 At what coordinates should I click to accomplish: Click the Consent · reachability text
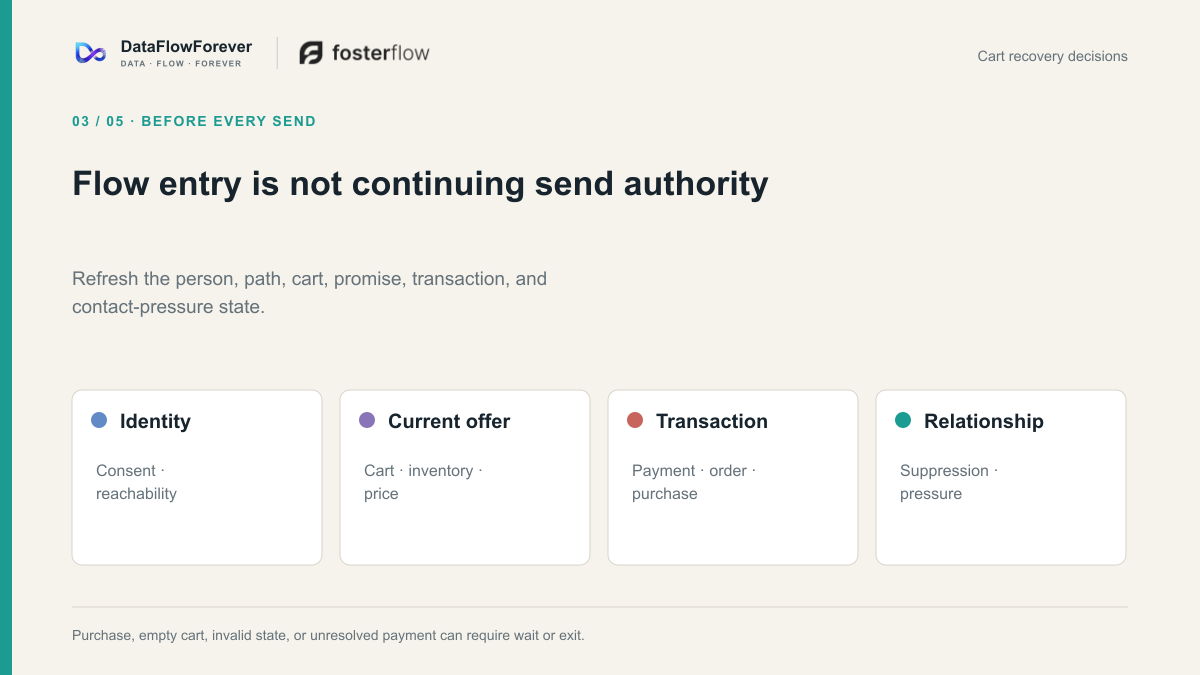tap(136, 482)
